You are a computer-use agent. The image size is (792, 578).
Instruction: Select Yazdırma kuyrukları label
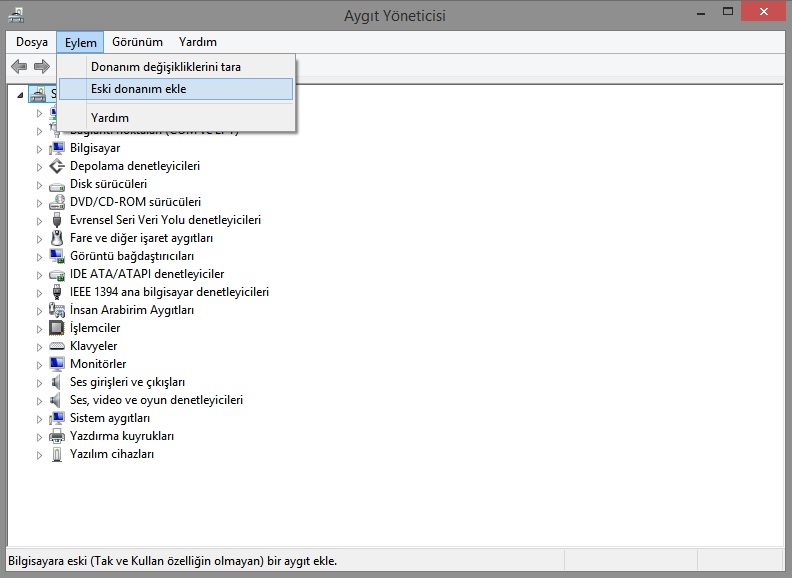pos(122,436)
